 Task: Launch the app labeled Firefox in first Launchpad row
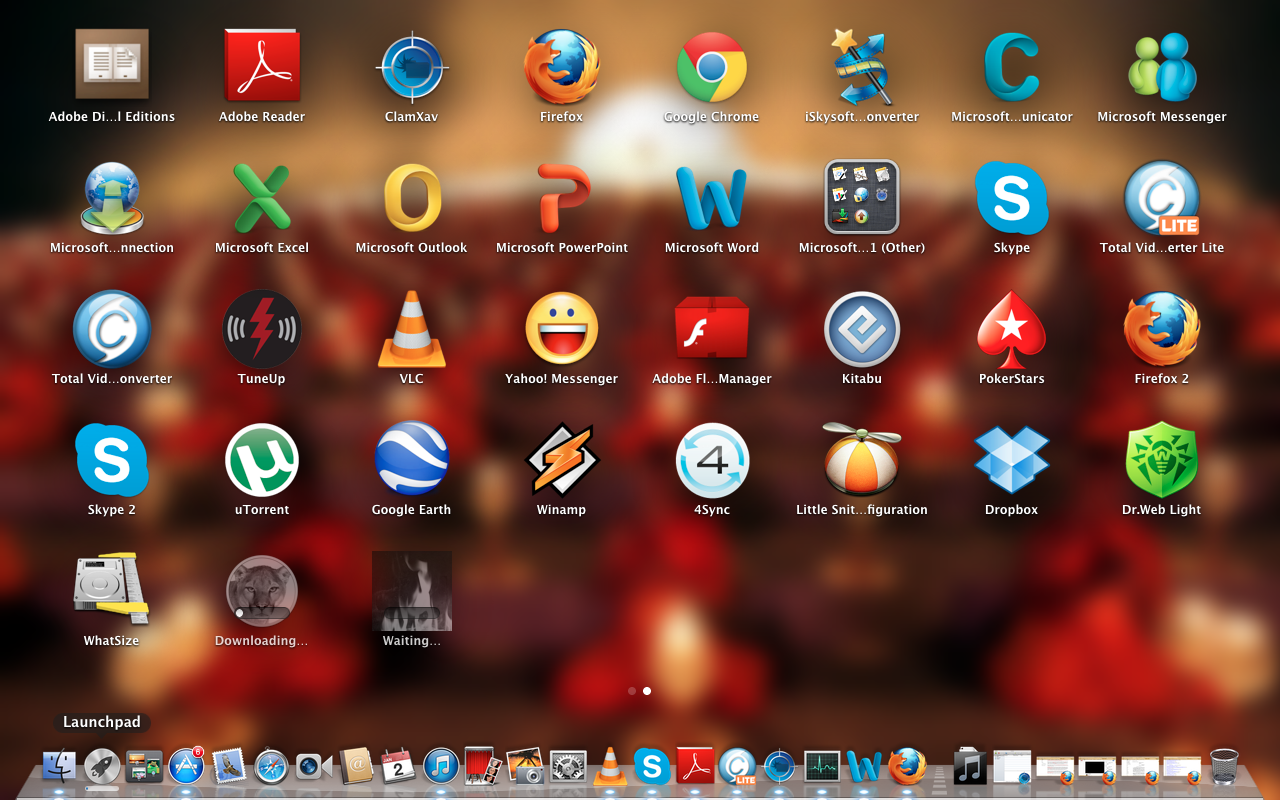(562, 67)
